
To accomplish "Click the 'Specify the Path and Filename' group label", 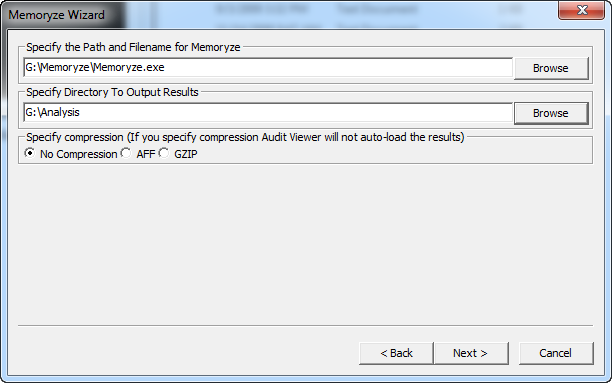I will [x=133, y=47].
